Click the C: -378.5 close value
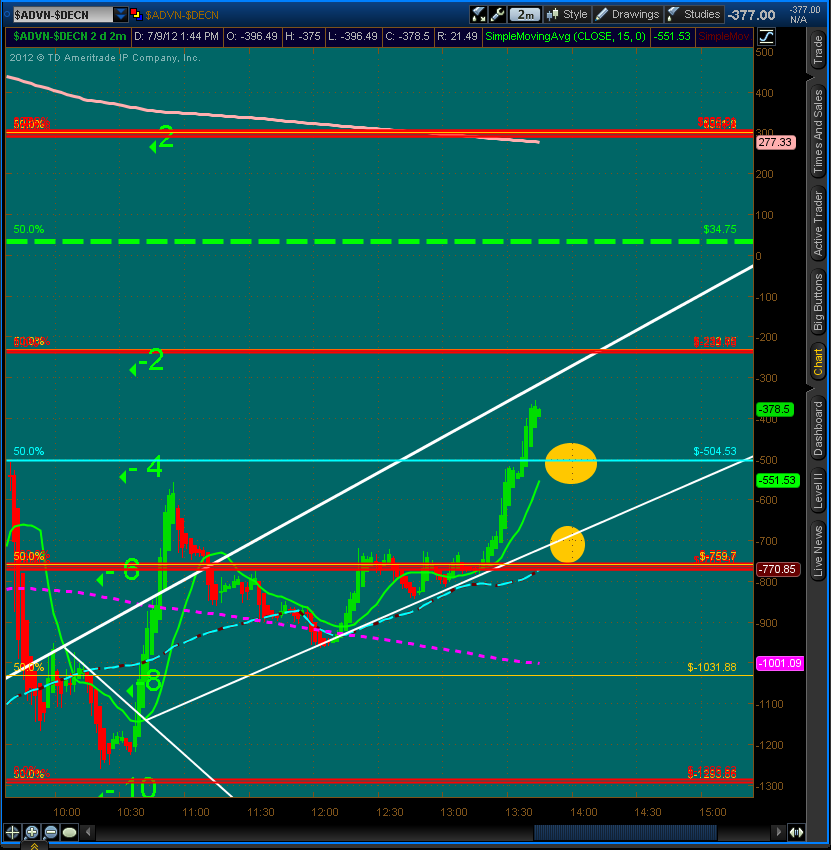The height and width of the screenshot is (850, 831). coord(407,37)
